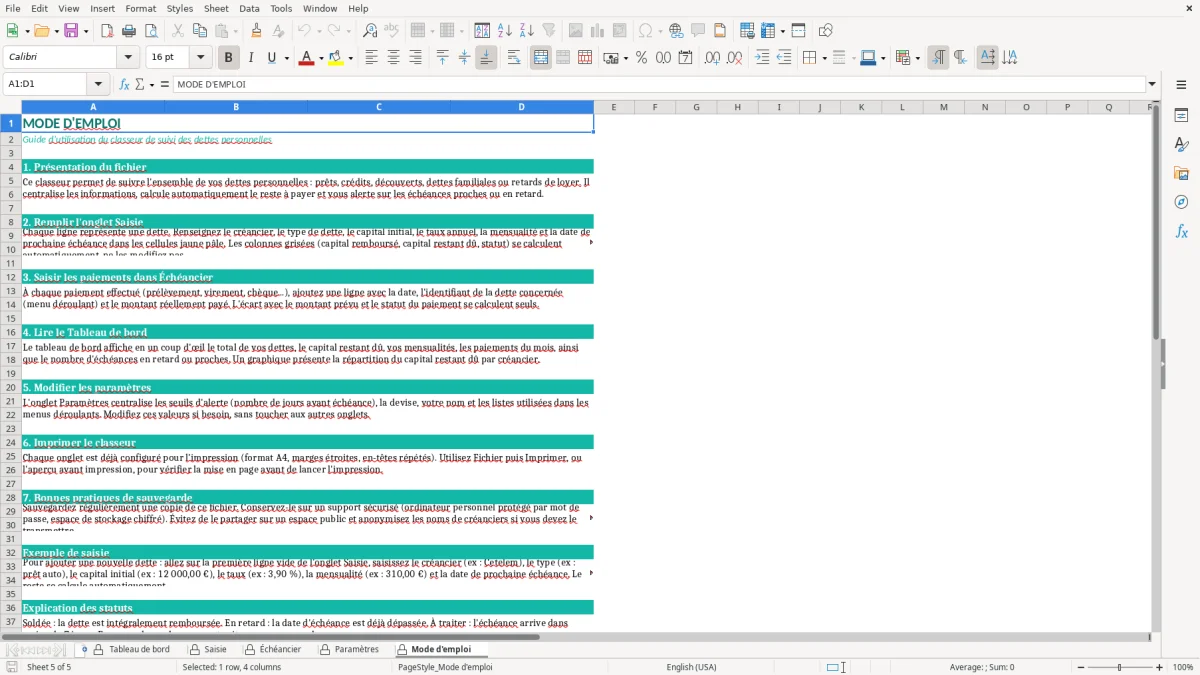Click the zoom in plus button
Image resolution: width=1200 pixels, height=675 pixels.
1159,667
